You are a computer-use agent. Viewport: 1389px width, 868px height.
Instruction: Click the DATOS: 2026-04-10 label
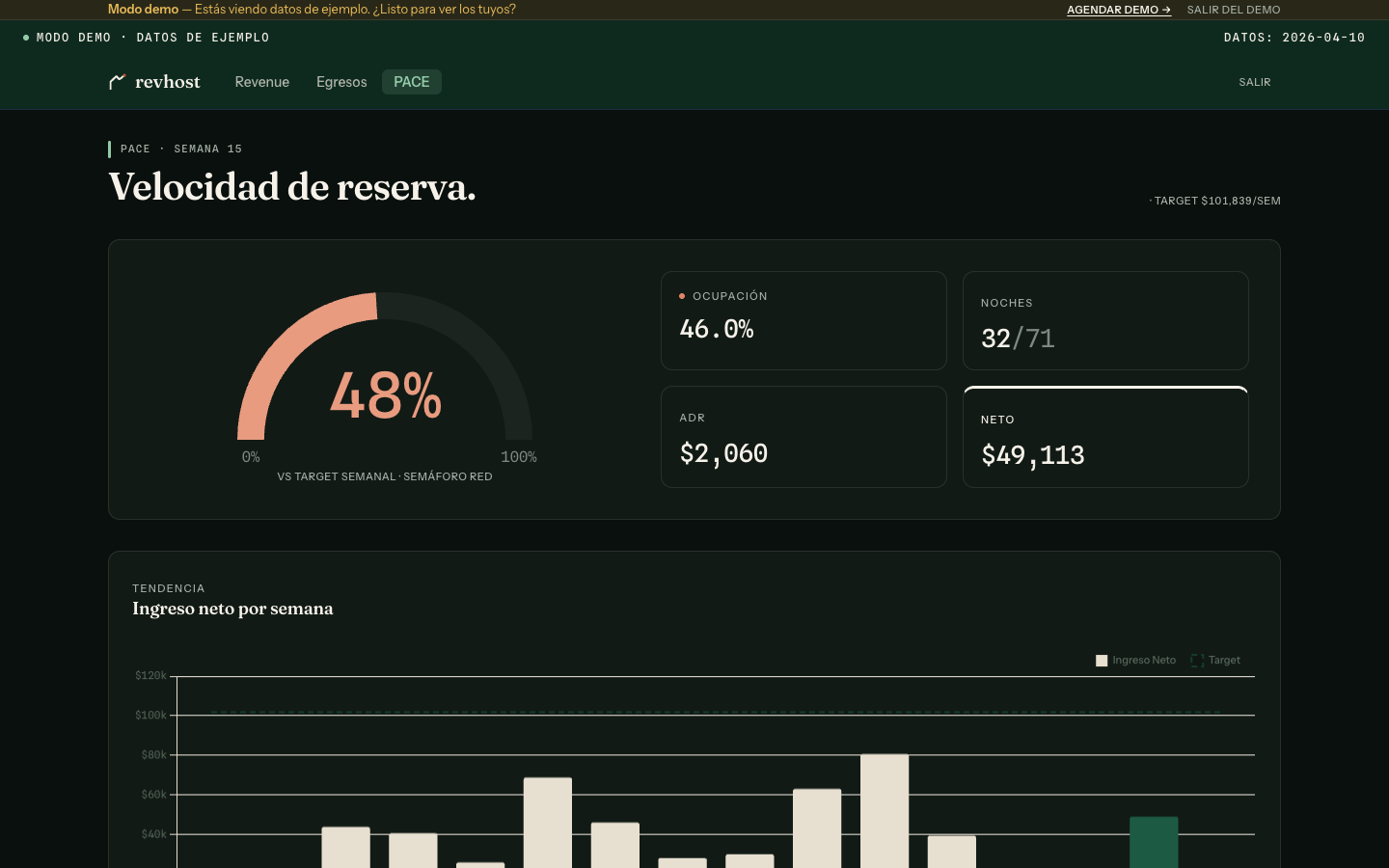coord(1294,38)
